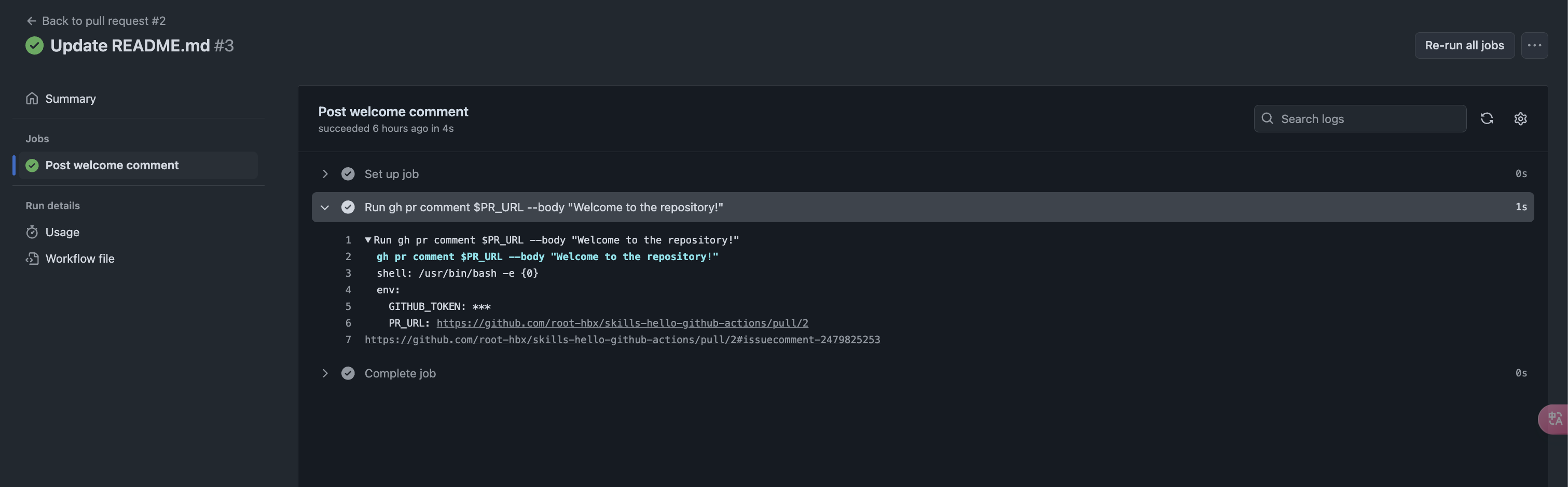Open the ellipsis menu next to Re-run all jobs

pos(1535,45)
